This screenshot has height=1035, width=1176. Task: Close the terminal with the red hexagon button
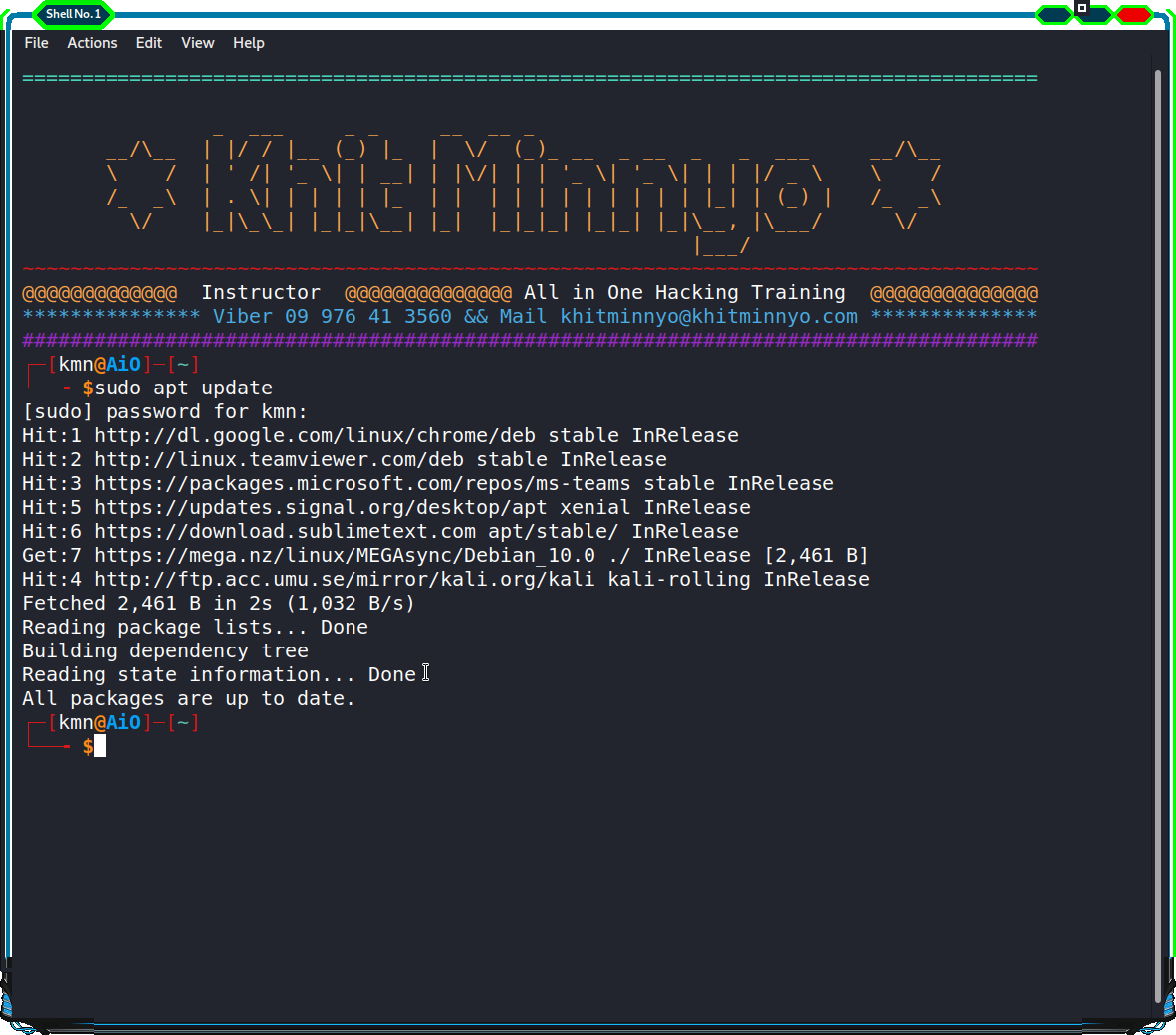click(x=1134, y=14)
